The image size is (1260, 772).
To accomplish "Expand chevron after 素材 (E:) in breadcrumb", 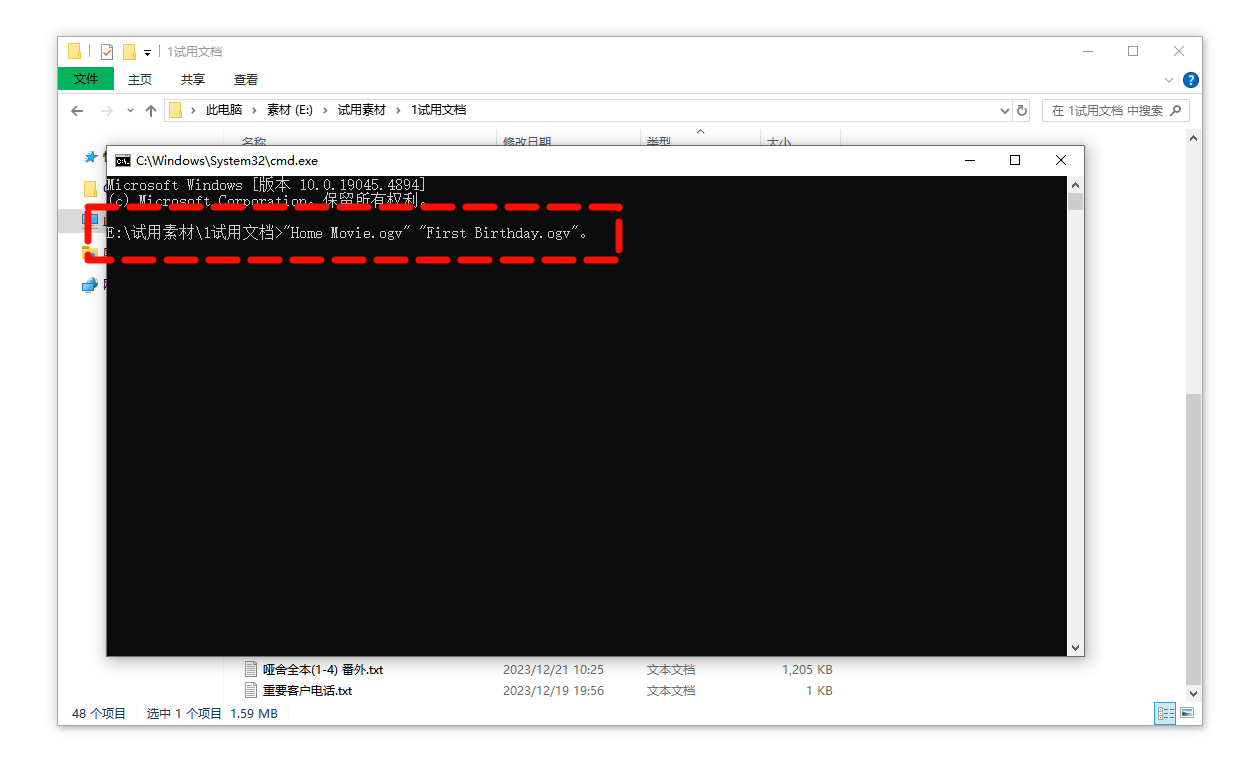I will (x=326, y=110).
